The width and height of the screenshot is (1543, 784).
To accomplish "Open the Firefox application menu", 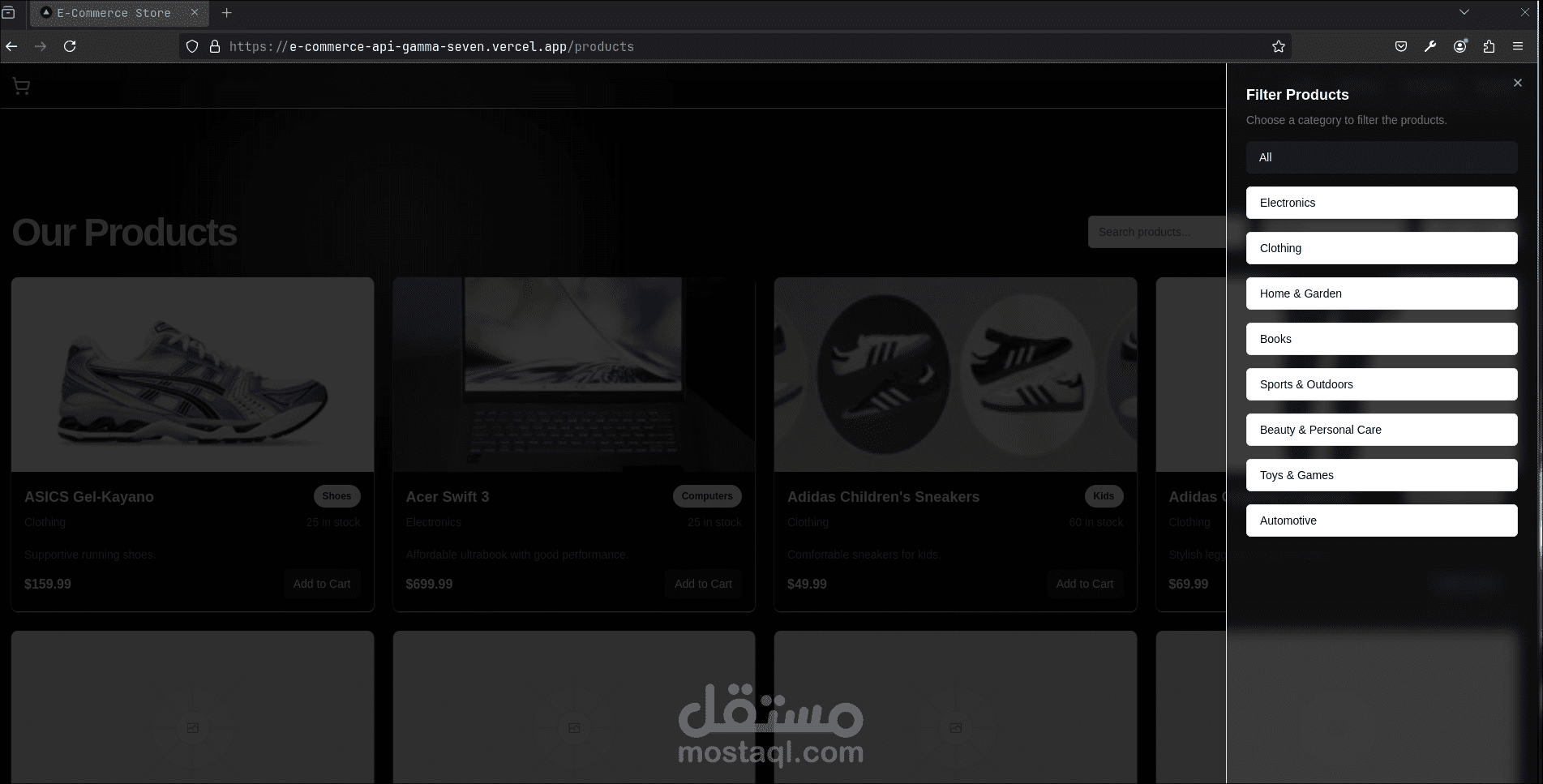I will click(1518, 46).
